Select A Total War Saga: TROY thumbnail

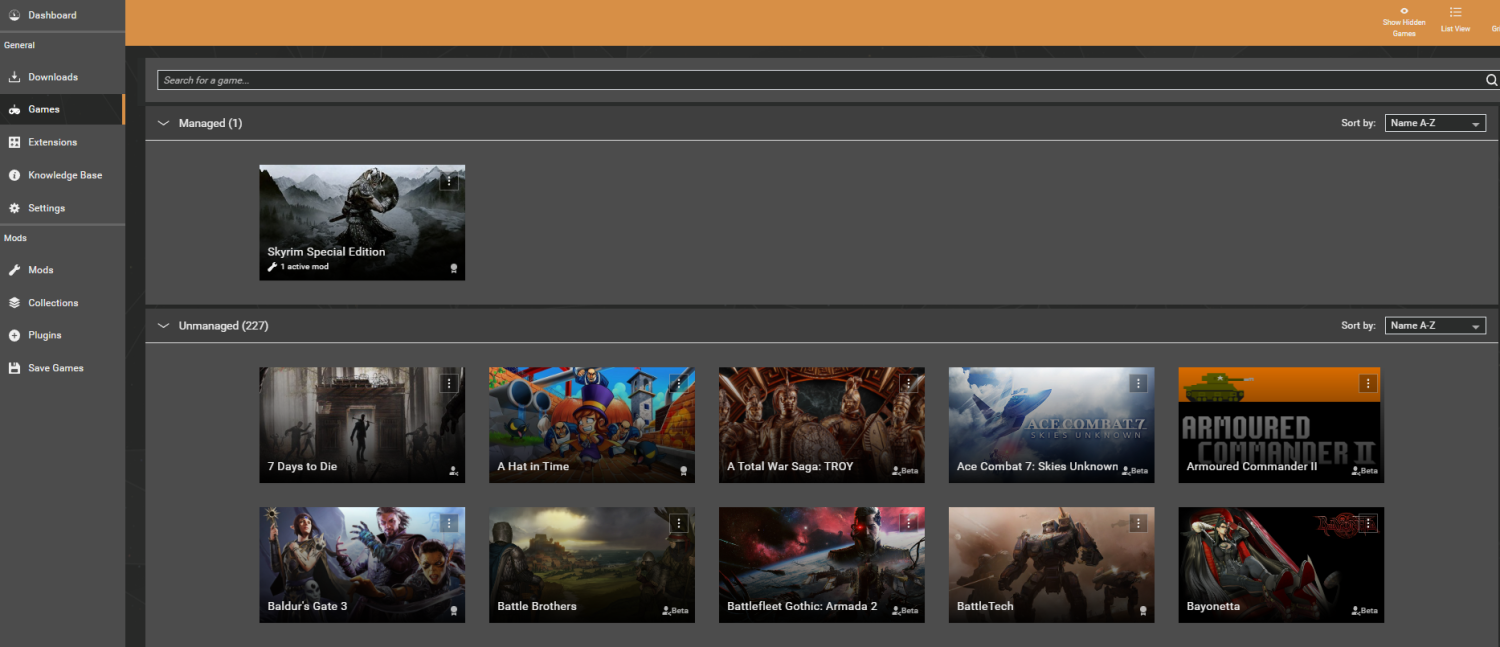pos(822,424)
